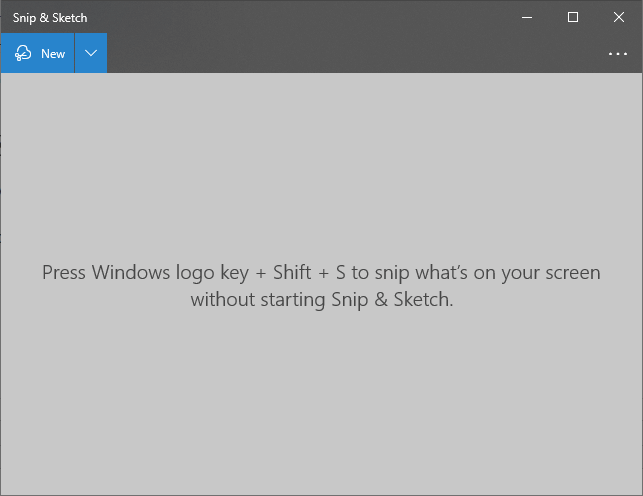Open the See more ellipsis menu
The height and width of the screenshot is (496, 643).
(x=618, y=54)
